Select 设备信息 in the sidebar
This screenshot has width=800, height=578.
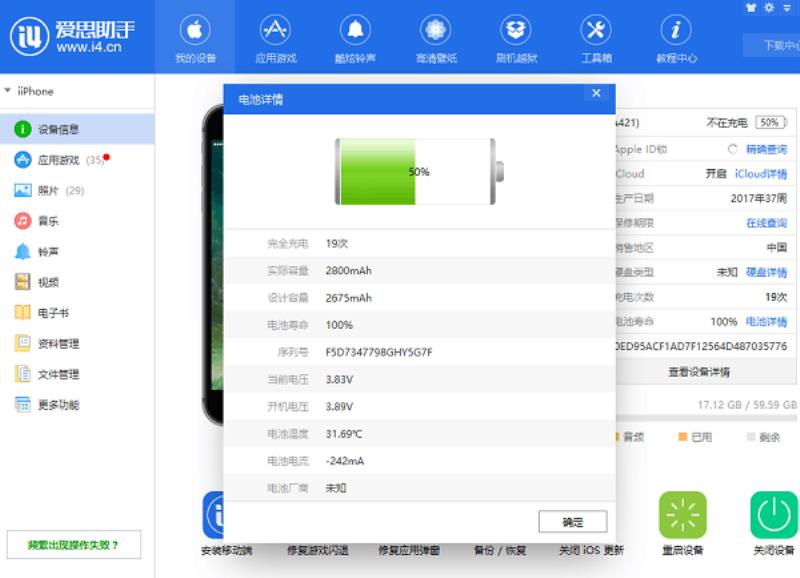pos(77,129)
